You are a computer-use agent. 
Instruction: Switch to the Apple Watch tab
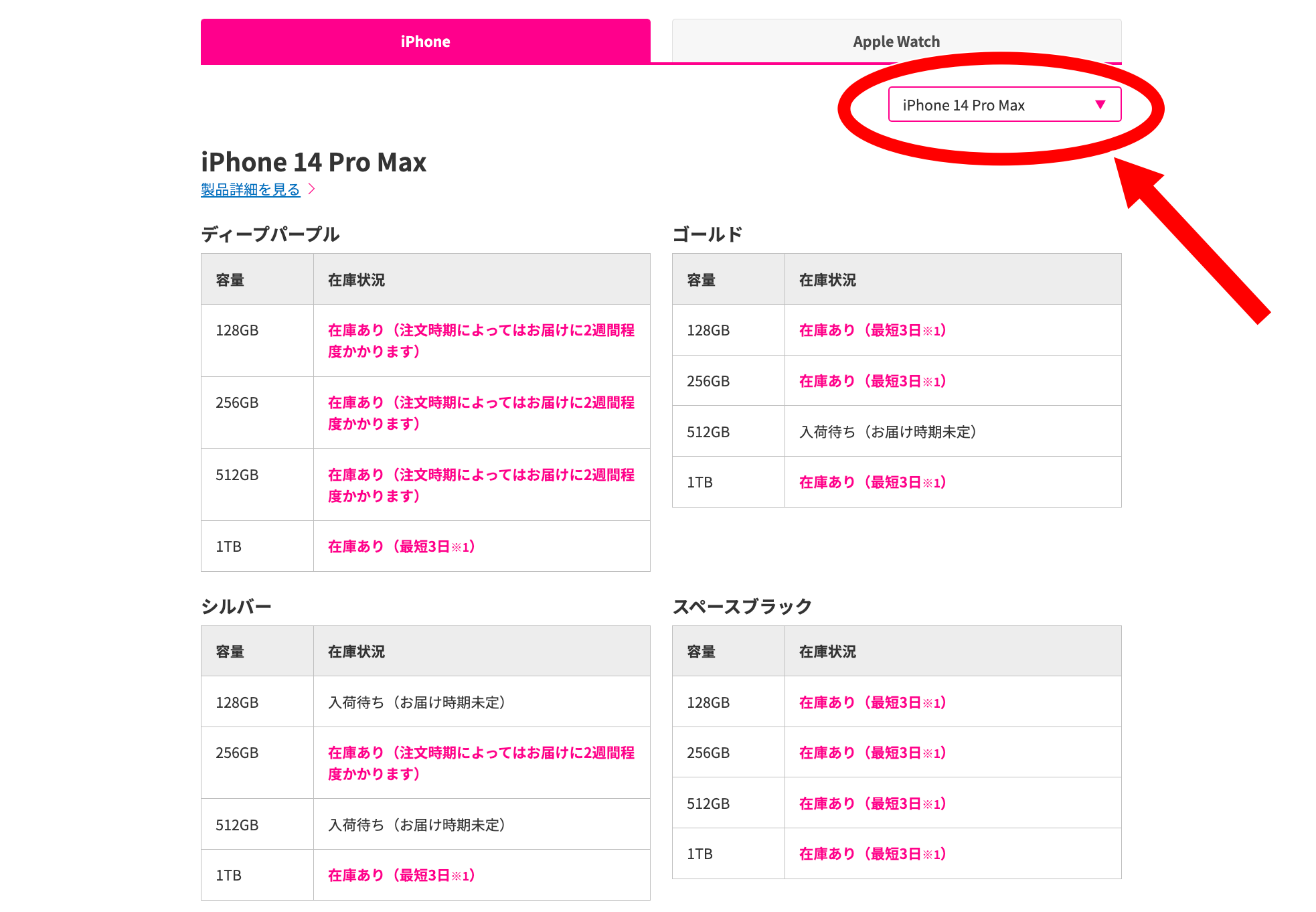coord(896,42)
